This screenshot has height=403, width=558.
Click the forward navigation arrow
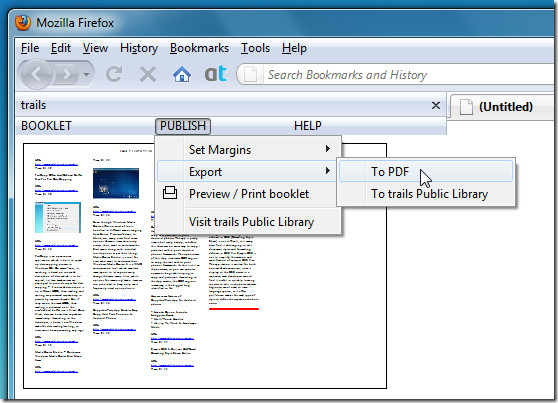(x=66, y=74)
